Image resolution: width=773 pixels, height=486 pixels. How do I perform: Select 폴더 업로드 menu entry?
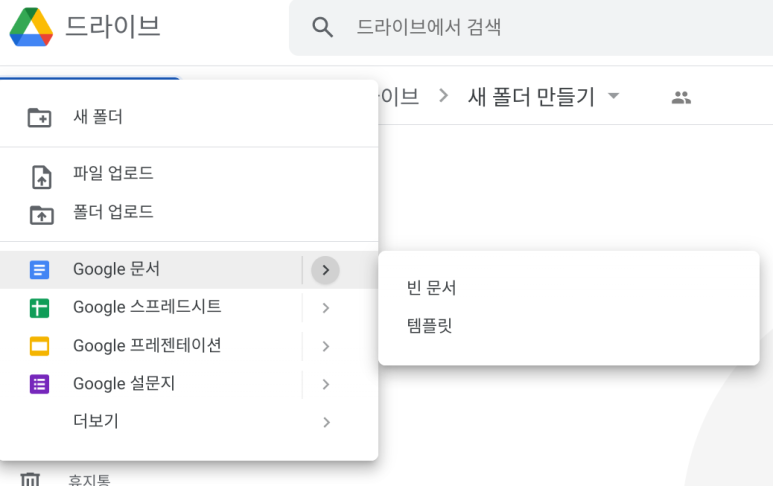coord(189,212)
